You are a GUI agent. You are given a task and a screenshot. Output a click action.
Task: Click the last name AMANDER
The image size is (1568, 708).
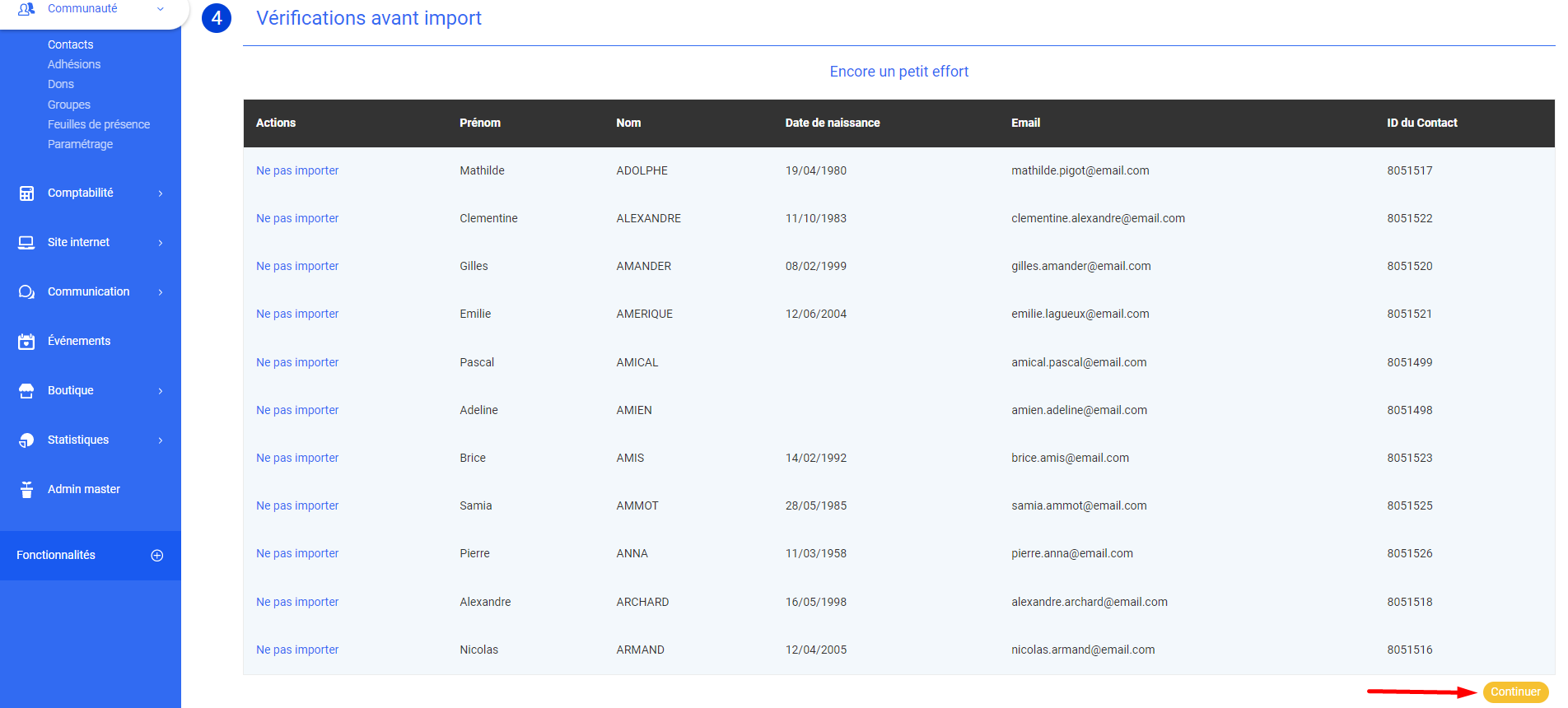644,266
